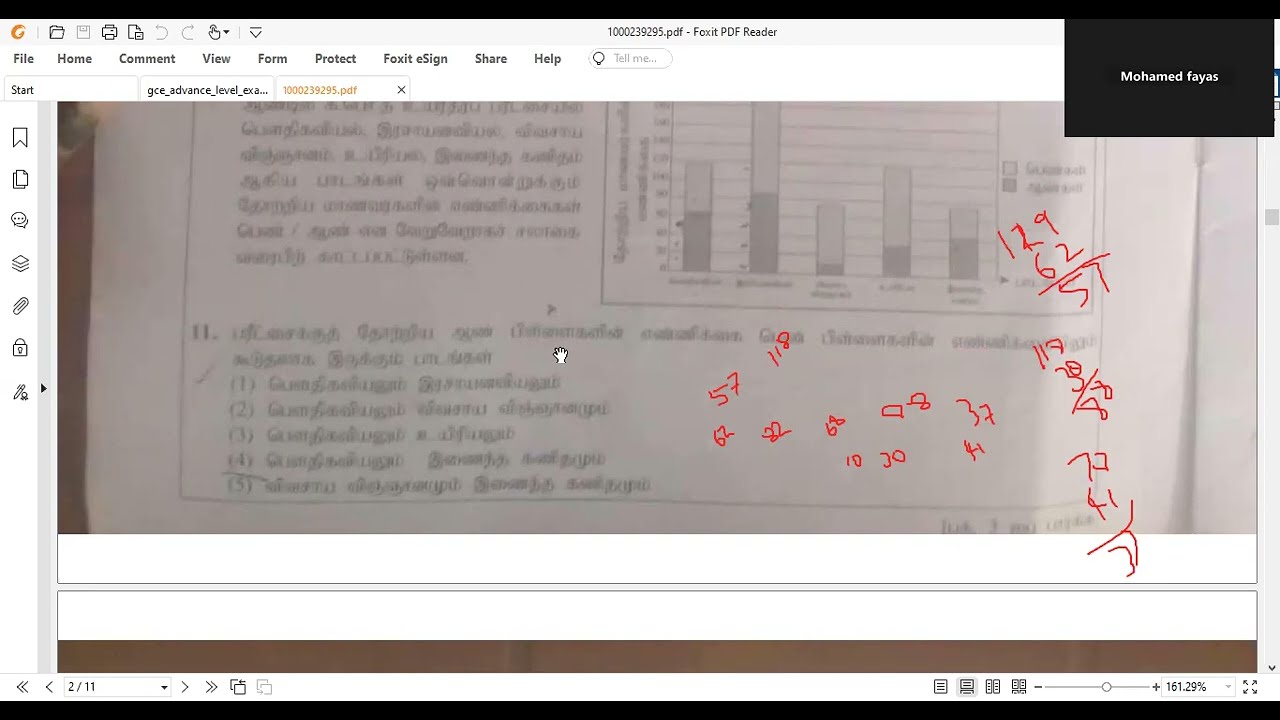Open the Layers panel in sidebar
The image size is (1280, 720).
20,264
